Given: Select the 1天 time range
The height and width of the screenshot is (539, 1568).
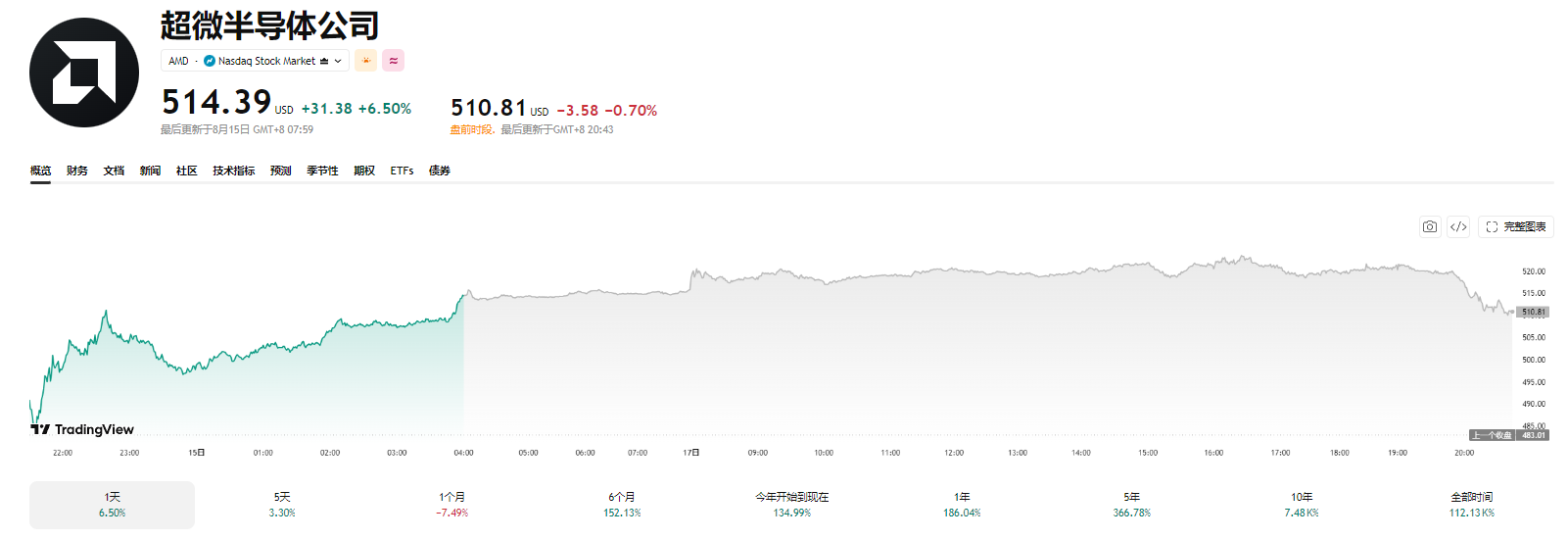Looking at the screenshot, I should (x=112, y=505).
